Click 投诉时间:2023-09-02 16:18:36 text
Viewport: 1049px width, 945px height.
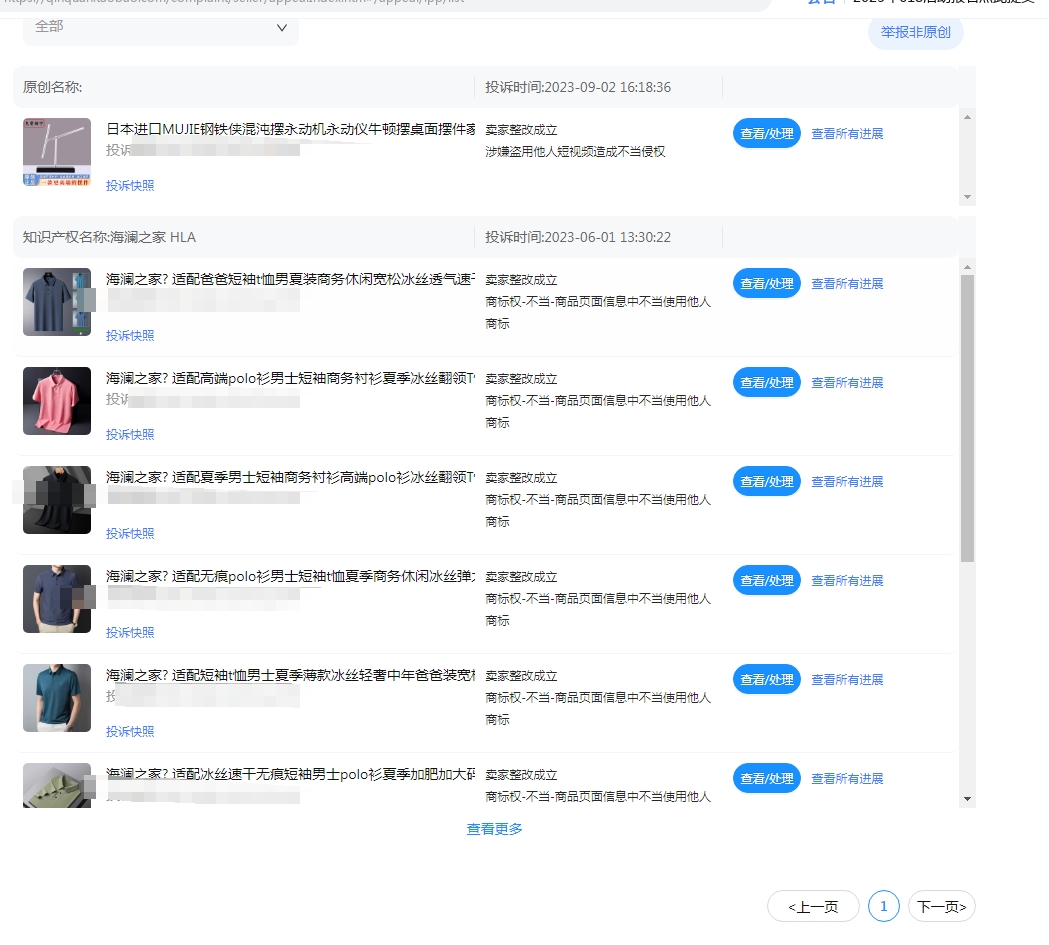coord(578,87)
